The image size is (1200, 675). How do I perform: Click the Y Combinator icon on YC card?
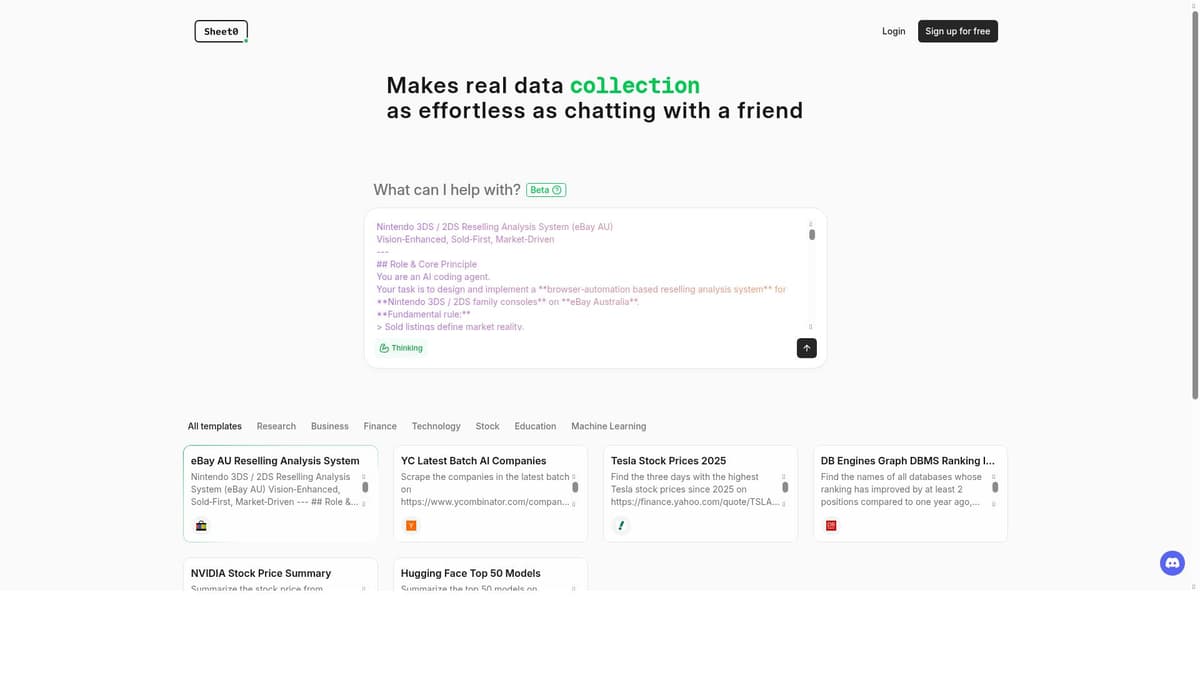click(x=411, y=525)
